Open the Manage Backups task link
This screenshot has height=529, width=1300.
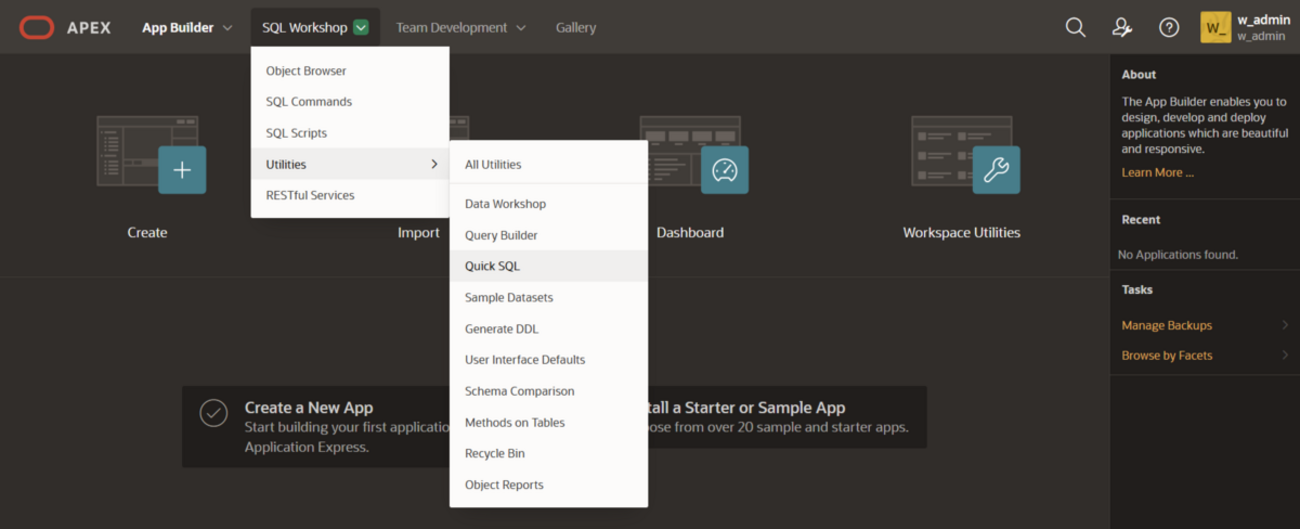(x=1166, y=325)
